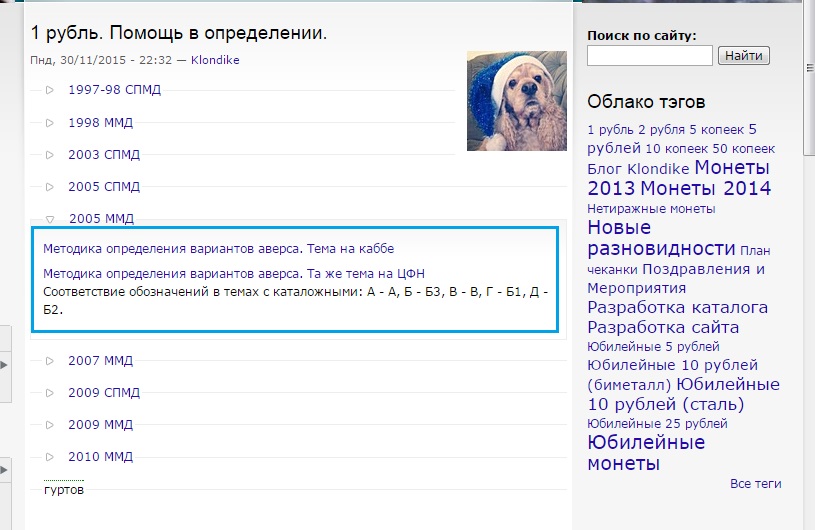Open the 'Все теги' link
The height and width of the screenshot is (530, 815).
tap(755, 484)
